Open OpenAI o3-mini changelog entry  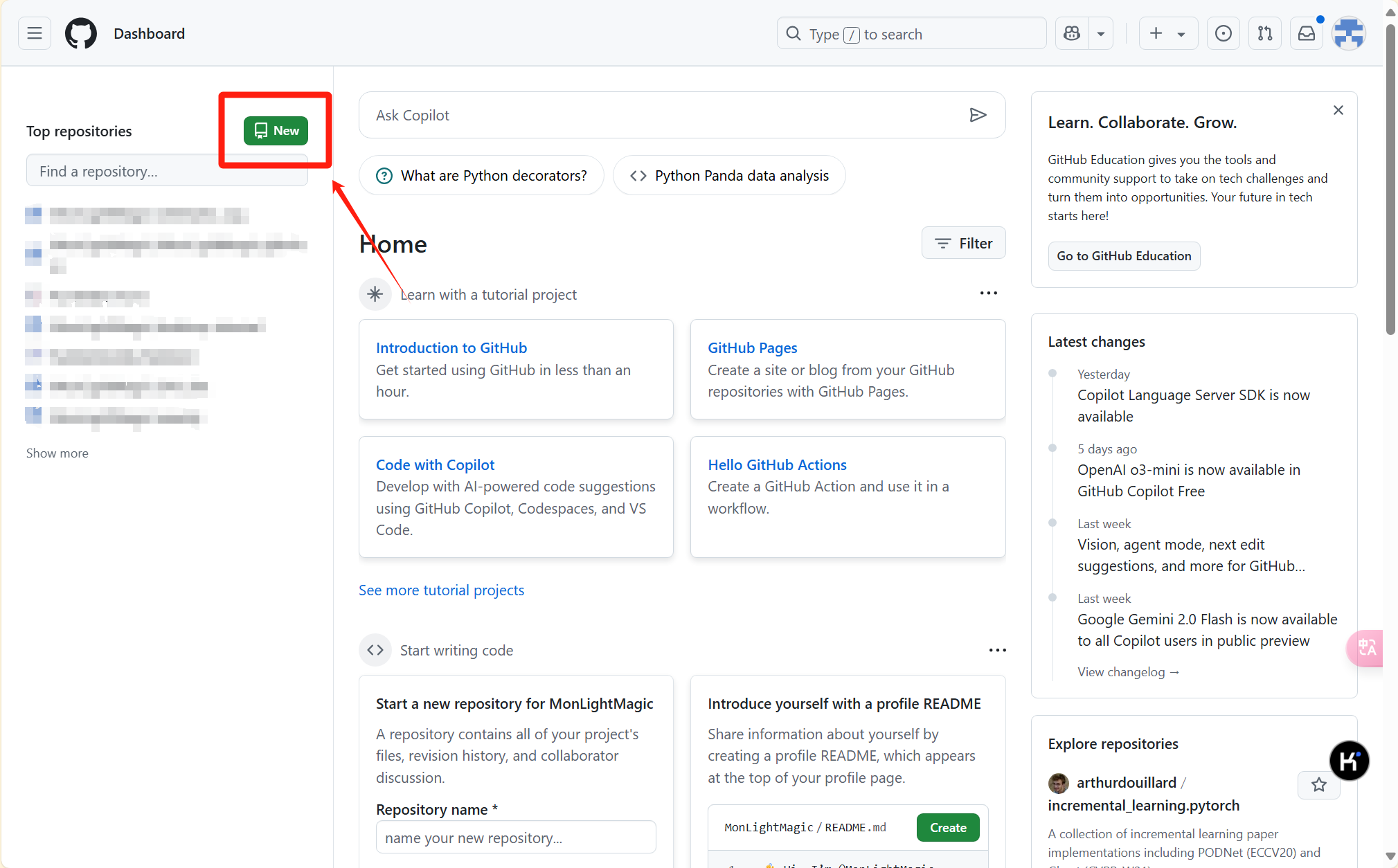pos(1189,480)
